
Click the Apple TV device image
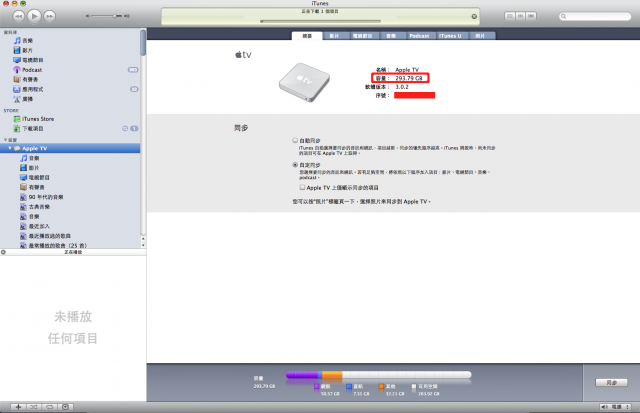click(x=304, y=82)
